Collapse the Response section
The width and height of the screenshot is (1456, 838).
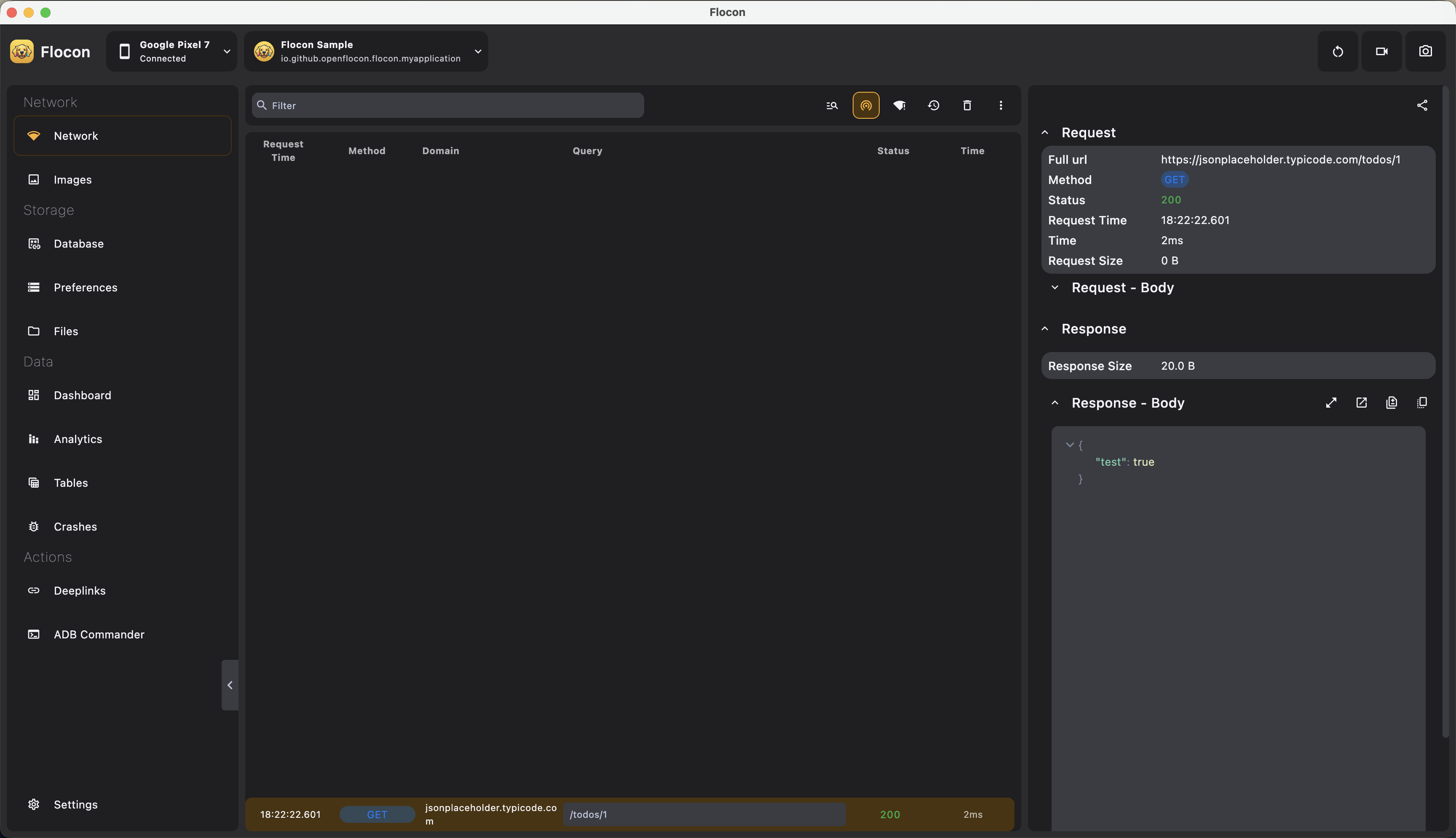tap(1045, 328)
